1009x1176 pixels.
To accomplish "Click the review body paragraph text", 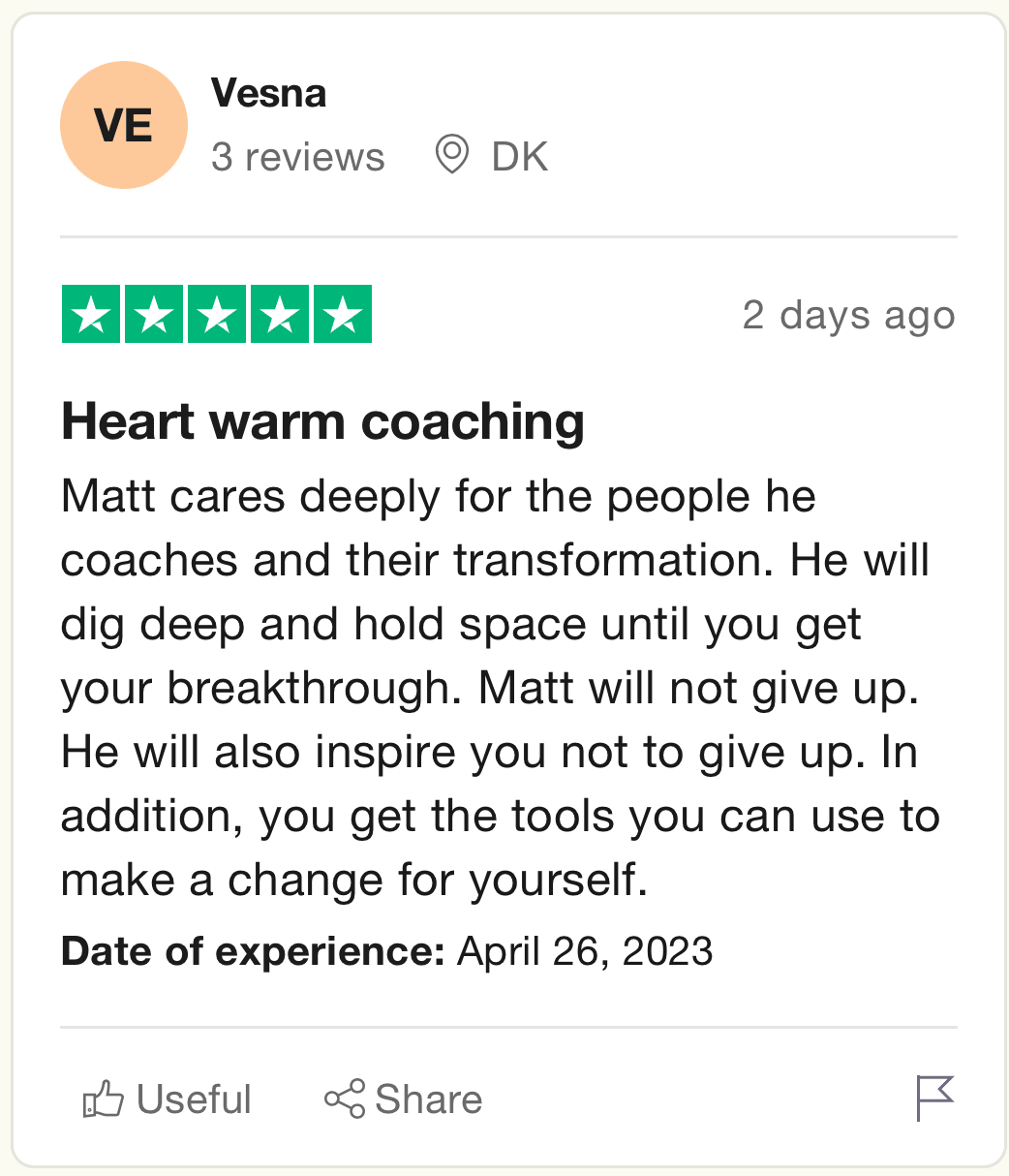I will point(500,689).
